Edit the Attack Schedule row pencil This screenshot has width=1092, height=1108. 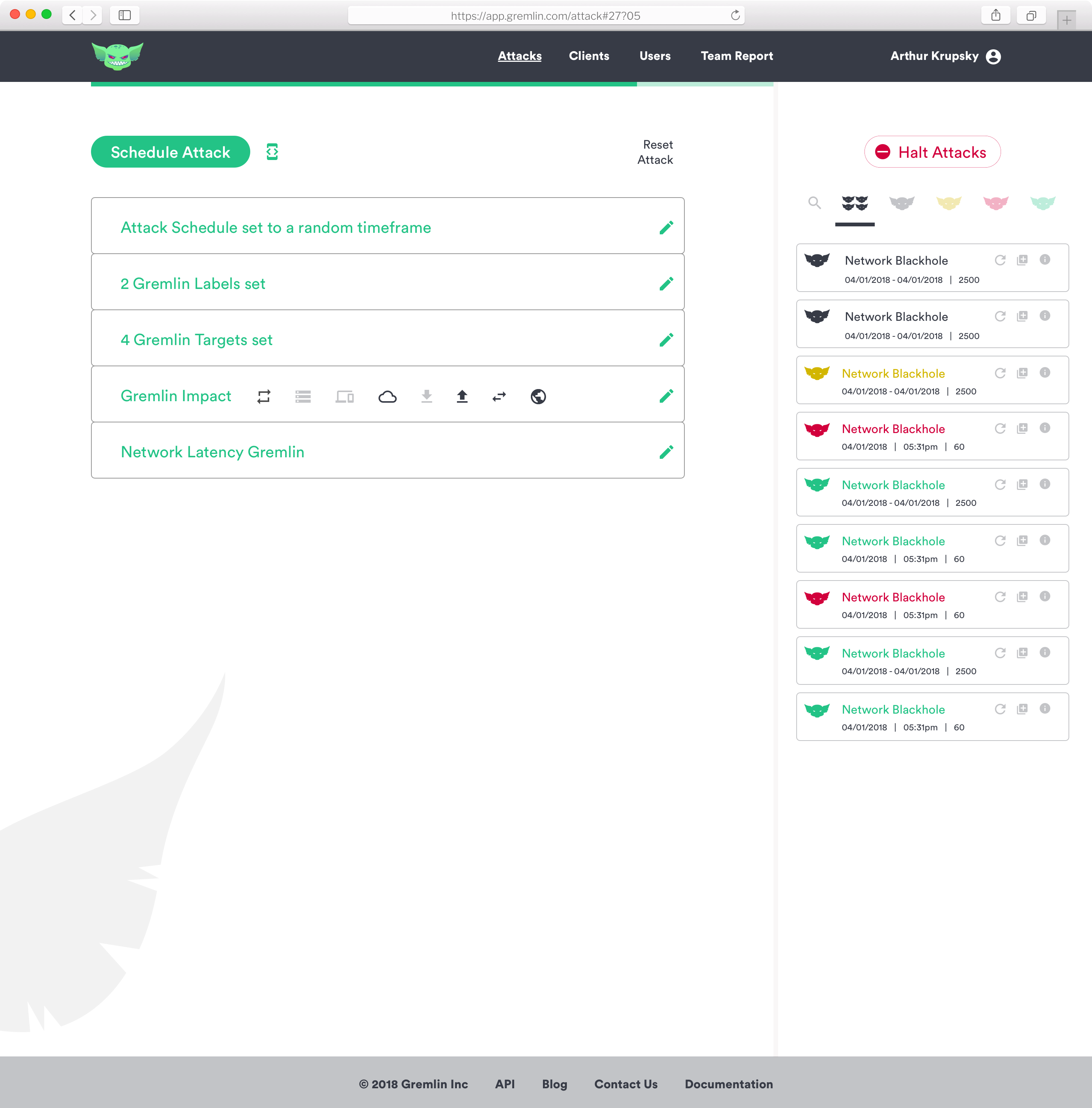click(666, 228)
